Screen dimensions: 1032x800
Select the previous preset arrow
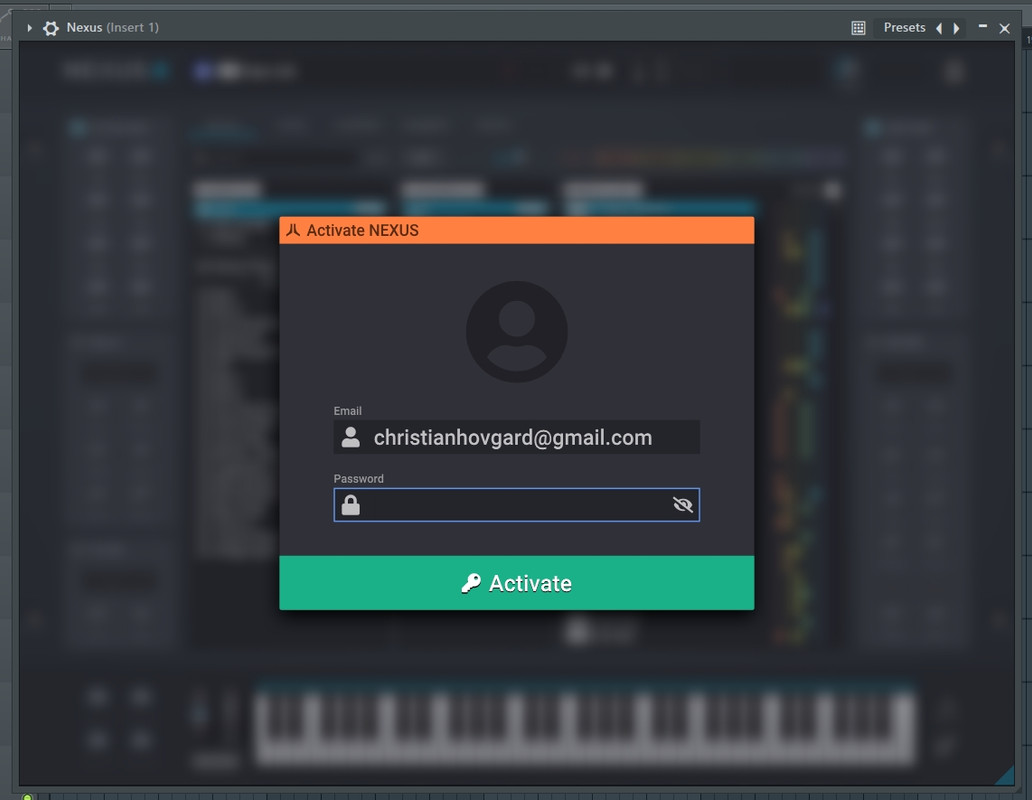pos(939,28)
